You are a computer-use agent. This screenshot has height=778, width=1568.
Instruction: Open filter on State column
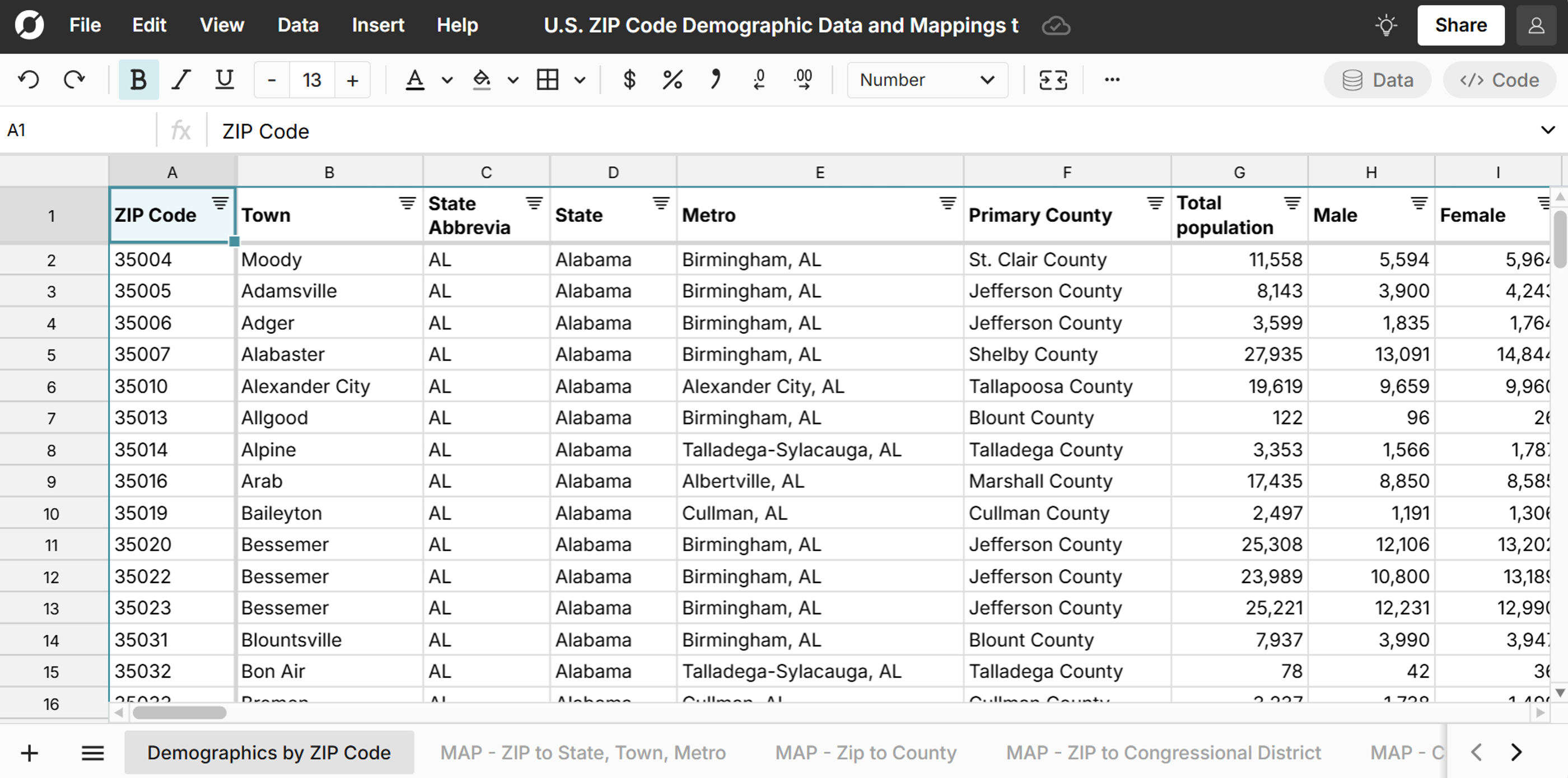[x=661, y=203]
